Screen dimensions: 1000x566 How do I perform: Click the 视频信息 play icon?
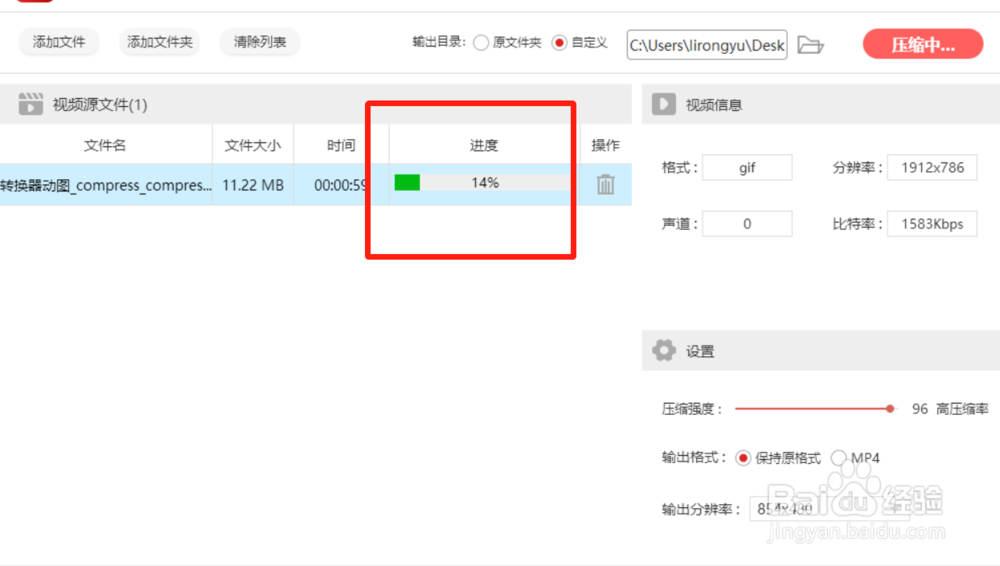663,104
